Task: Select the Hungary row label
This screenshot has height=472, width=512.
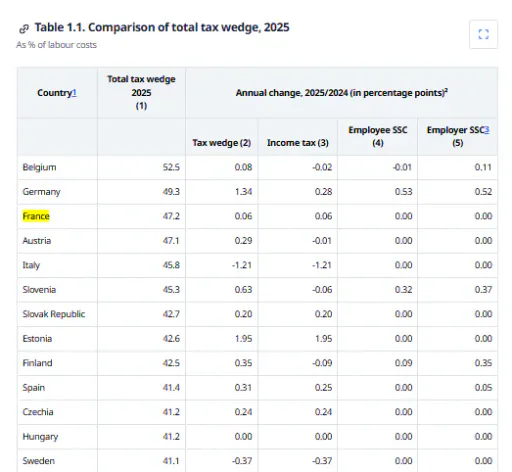Action: pyautogui.click(x=40, y=437)
